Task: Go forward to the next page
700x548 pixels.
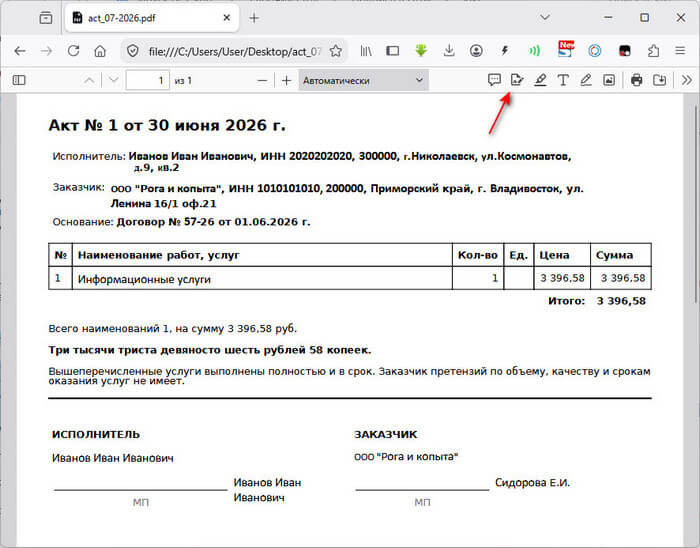Action: coord(46,51)
